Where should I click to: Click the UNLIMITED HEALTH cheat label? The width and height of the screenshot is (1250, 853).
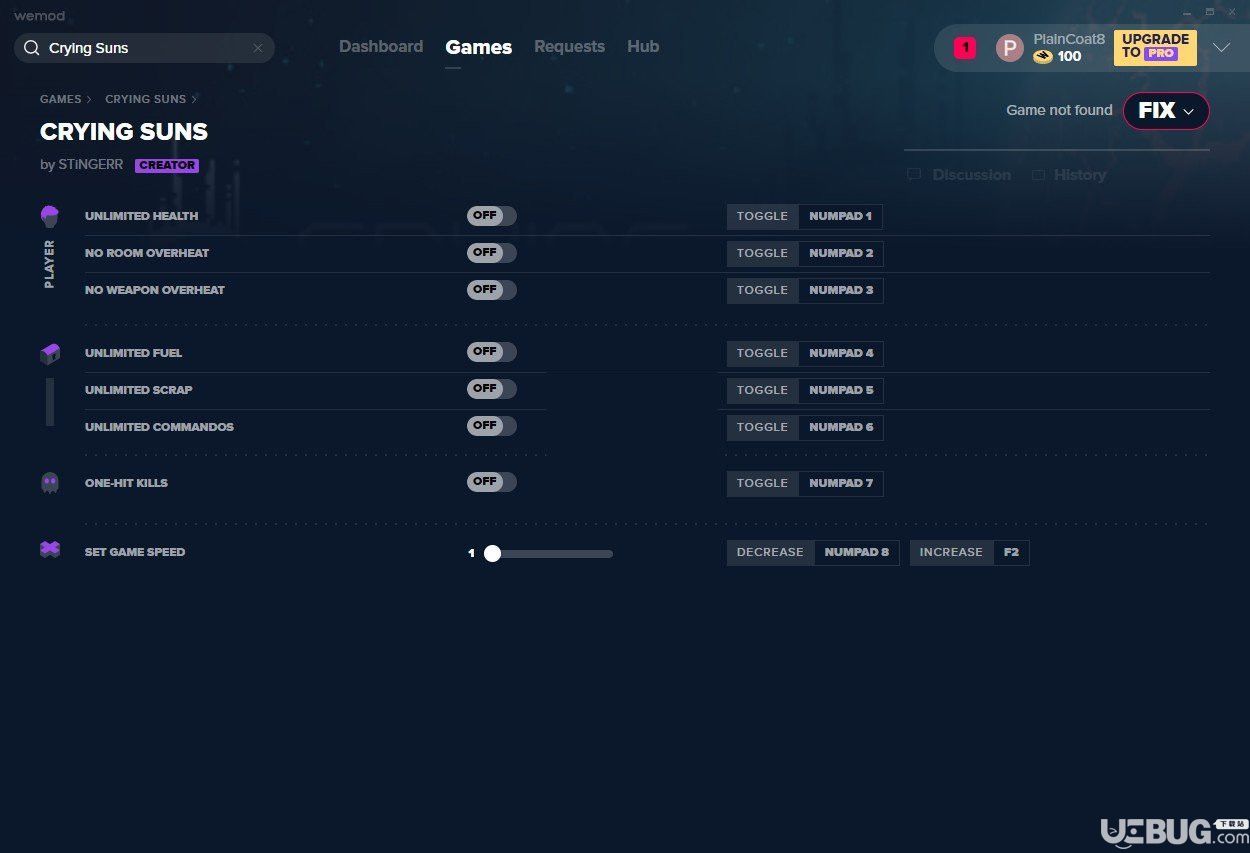(x=142, y=216)
